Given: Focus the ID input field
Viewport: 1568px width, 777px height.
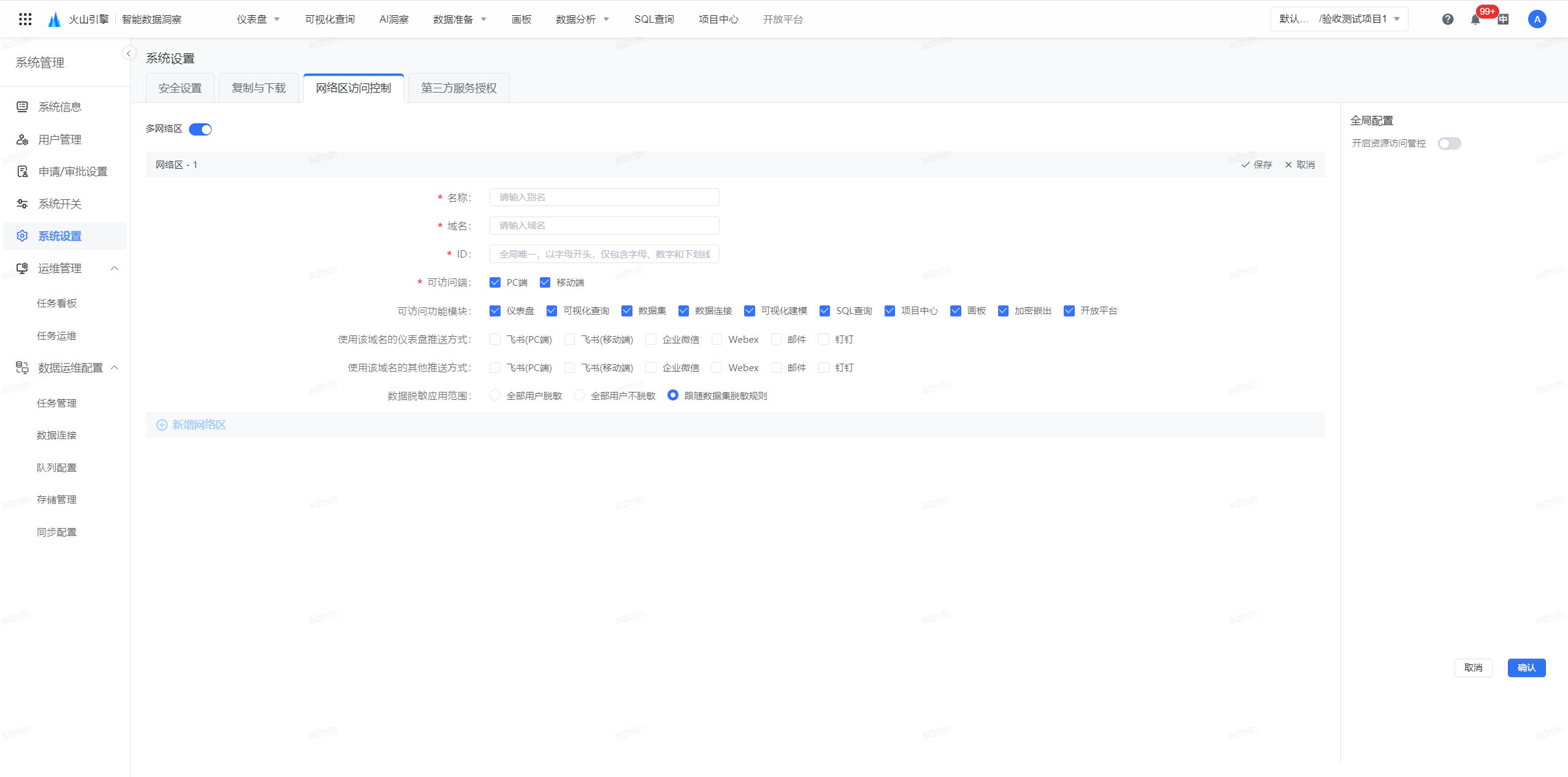Looking at the screenshot, I should click(x=604, y=254).
